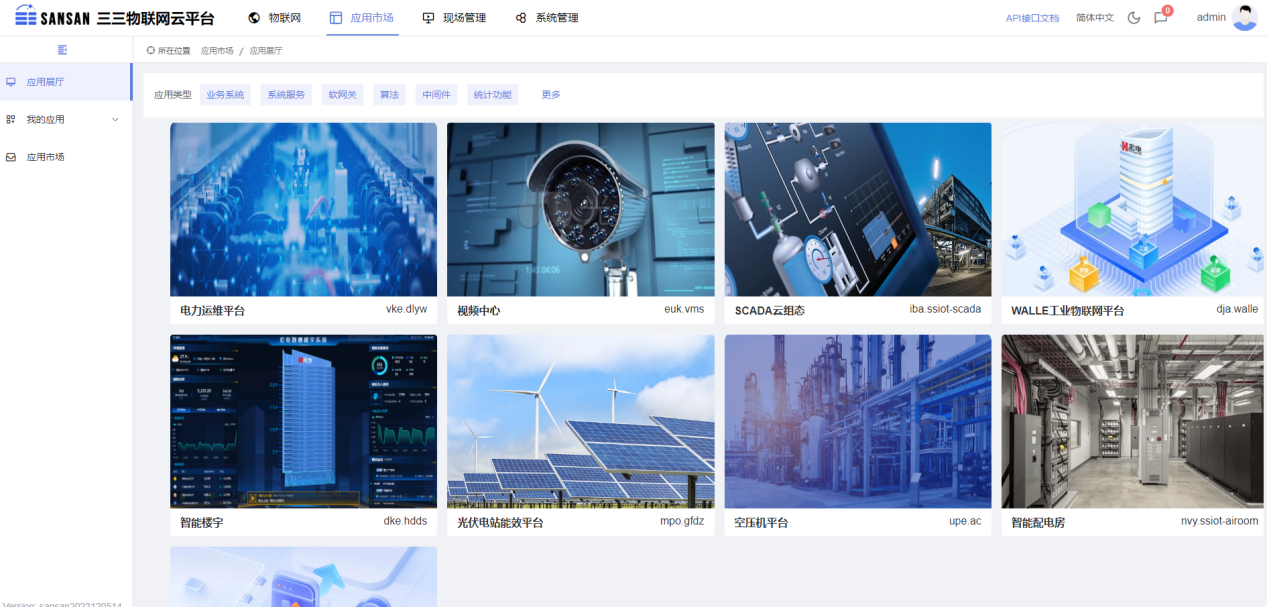Open the 系统管理 top menu
The height and width of the screenshot is (607, 1267).
(546, 18)
